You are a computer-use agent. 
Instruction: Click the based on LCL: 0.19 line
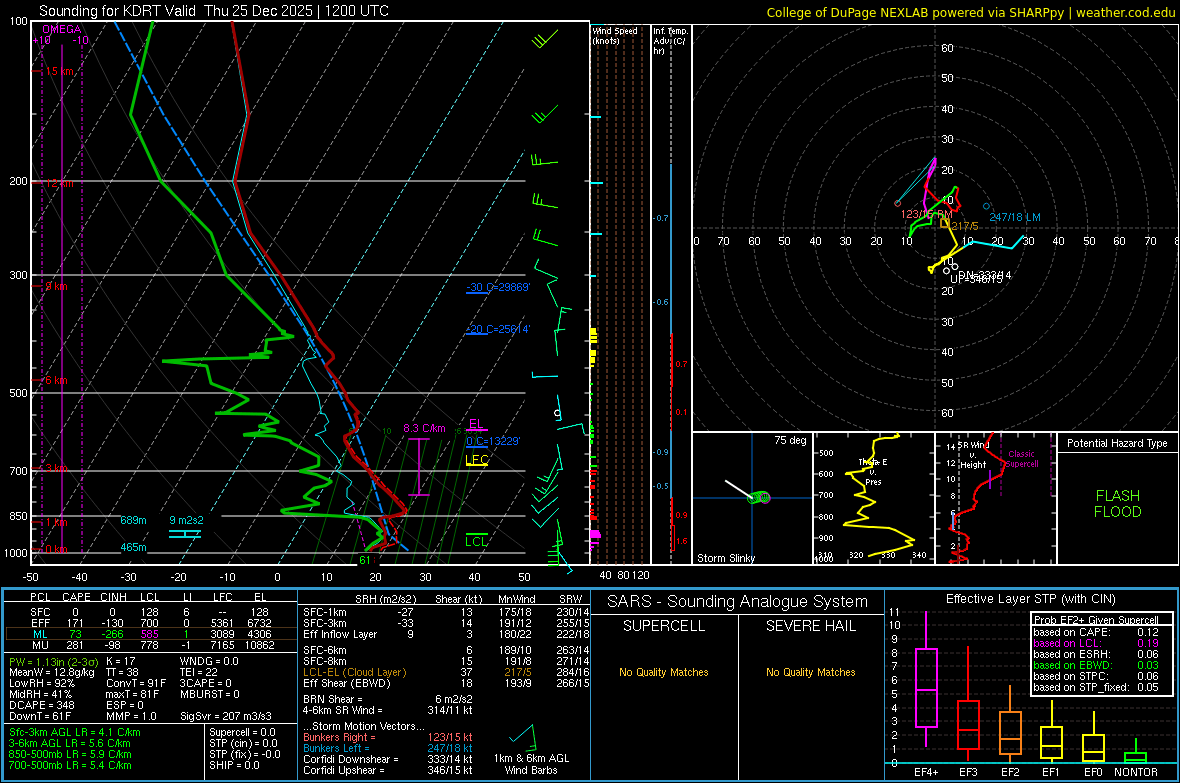[x=1096, y=643]
